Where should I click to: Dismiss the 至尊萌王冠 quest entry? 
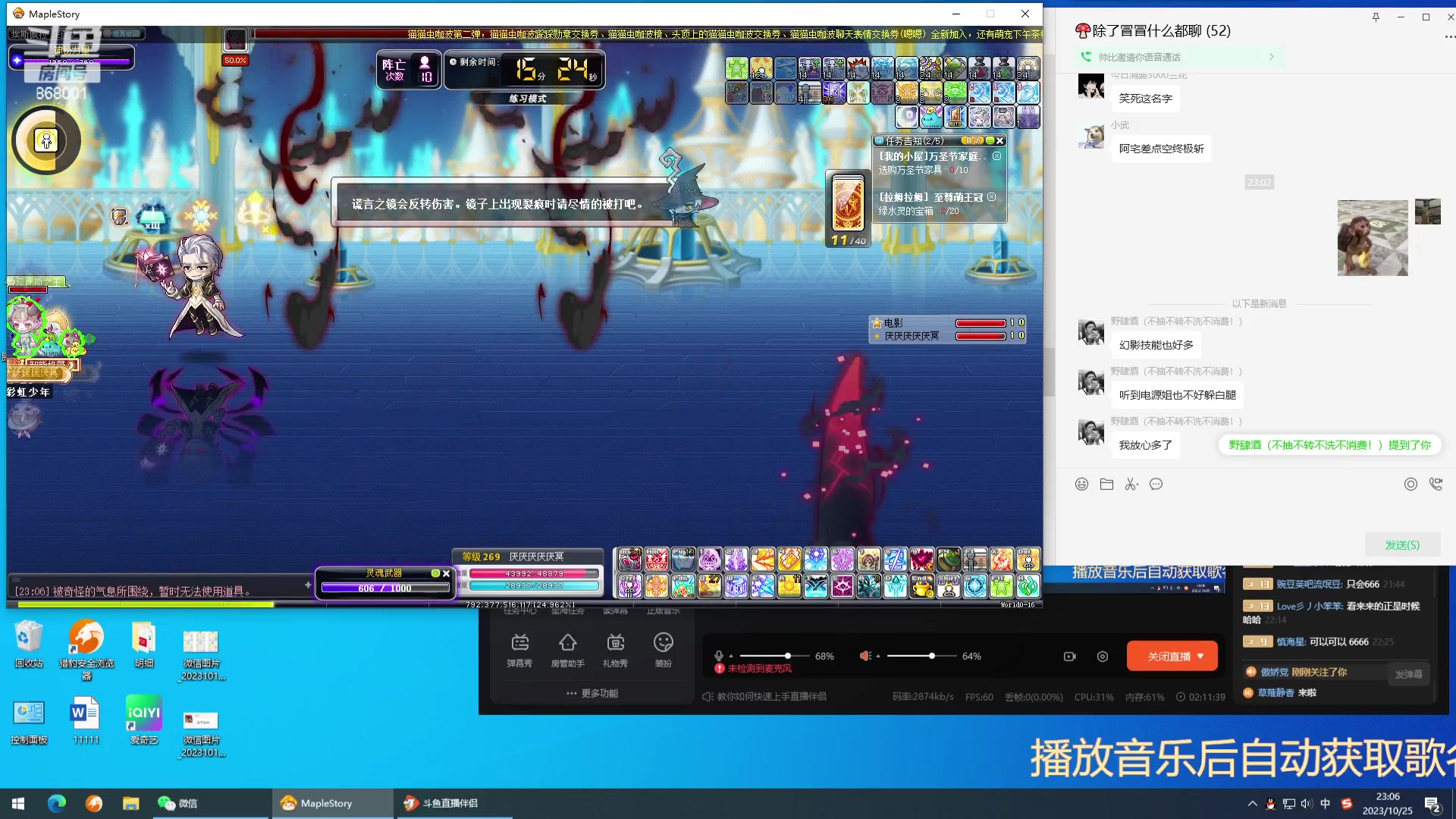click(992, 196)
